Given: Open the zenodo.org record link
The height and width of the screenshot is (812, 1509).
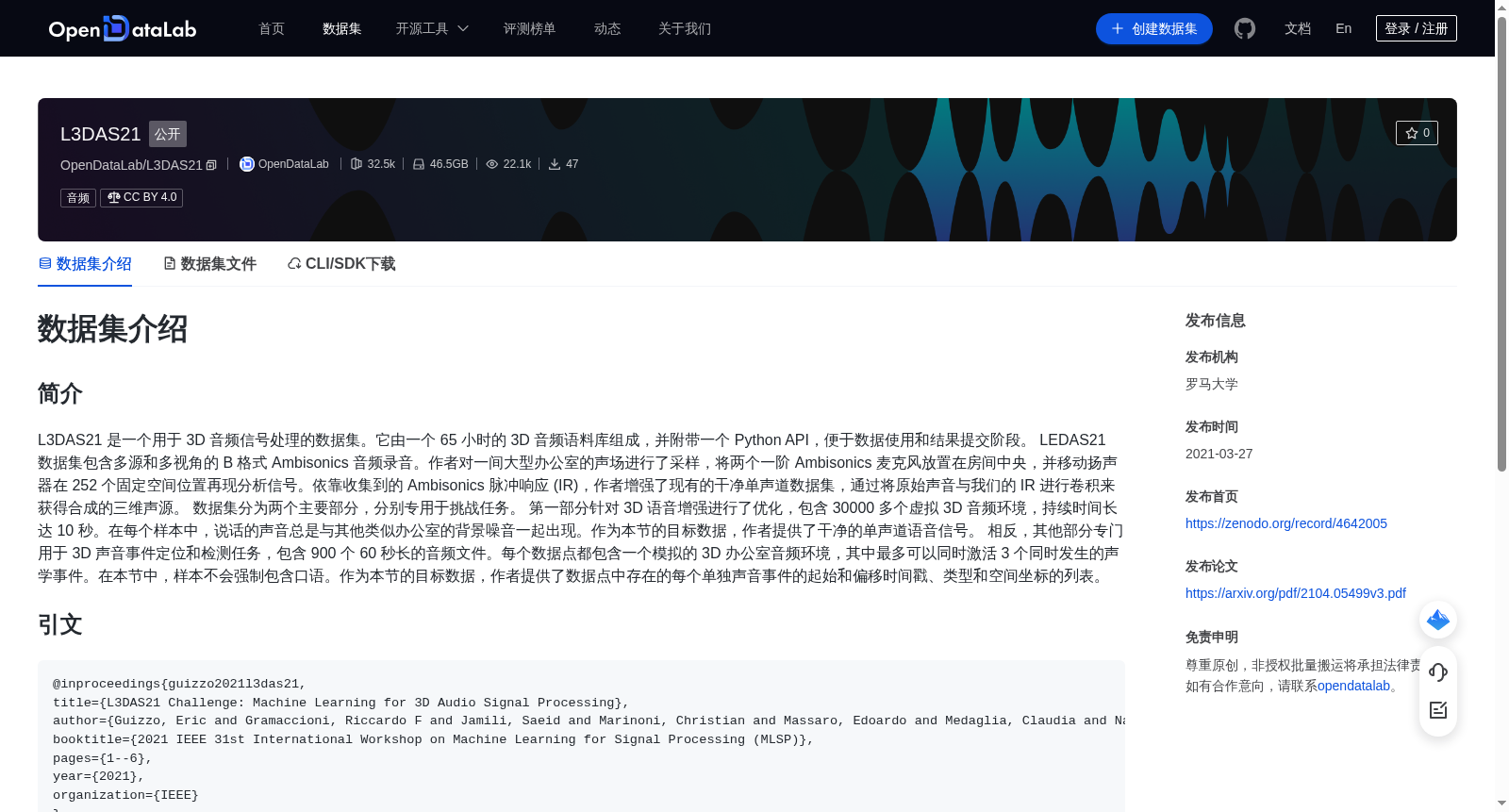Looking at the screenshot, I should [x=1286, y=523].
